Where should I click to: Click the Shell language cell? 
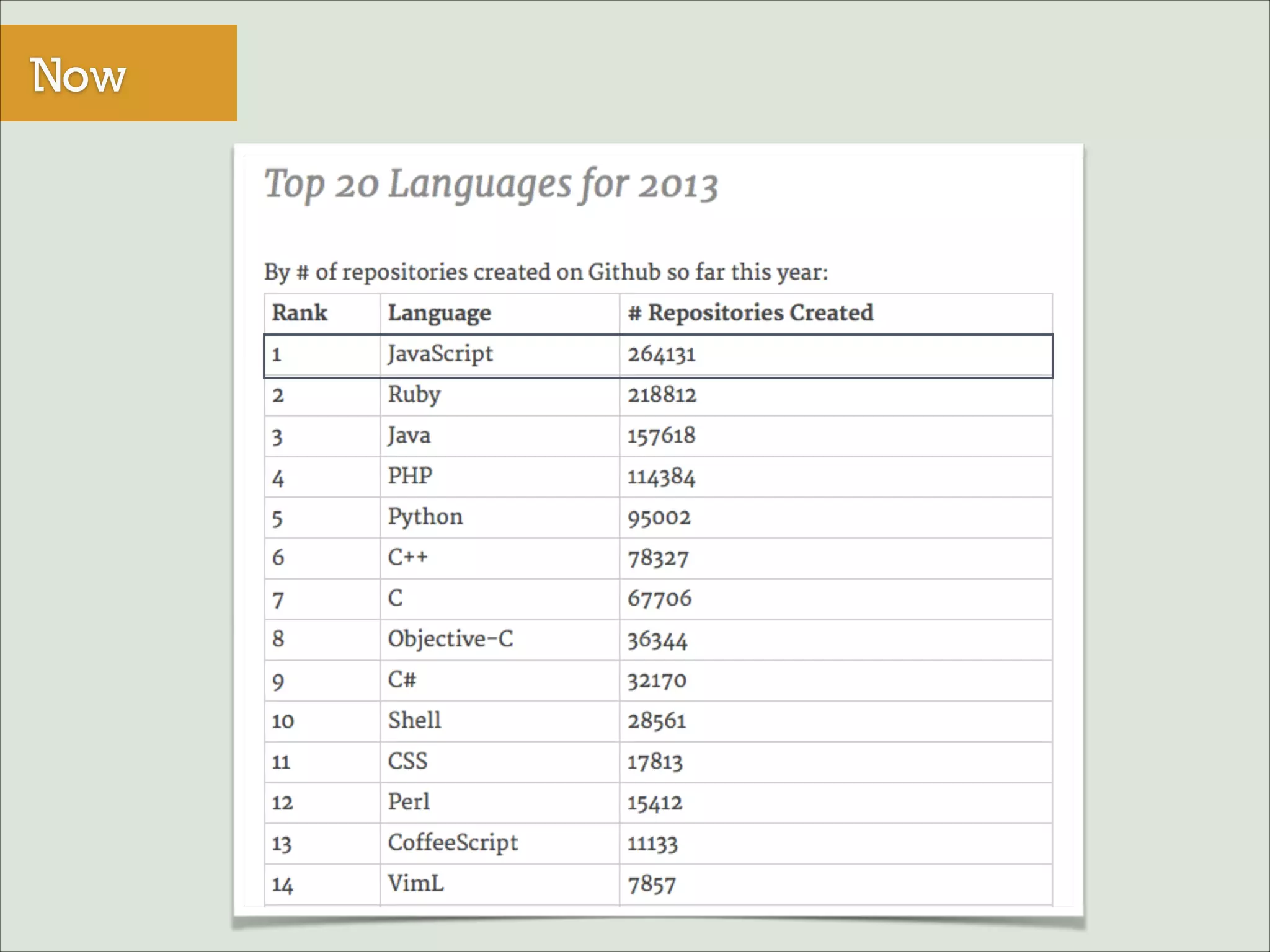click(414, 720)
